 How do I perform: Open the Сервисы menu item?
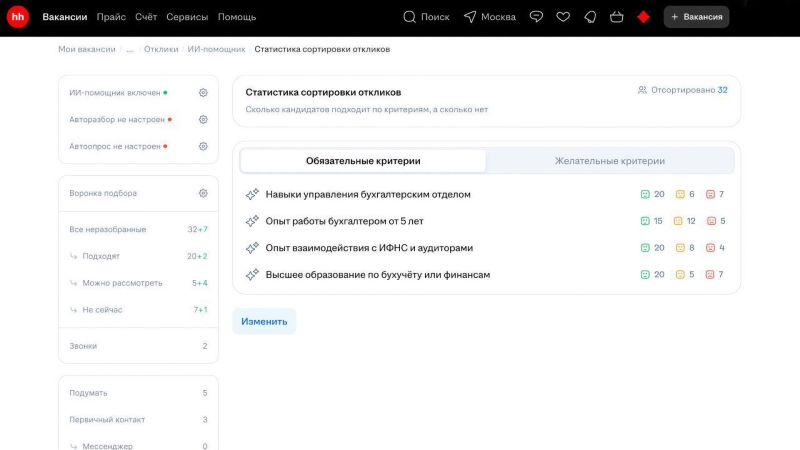(x=187, y=17)
